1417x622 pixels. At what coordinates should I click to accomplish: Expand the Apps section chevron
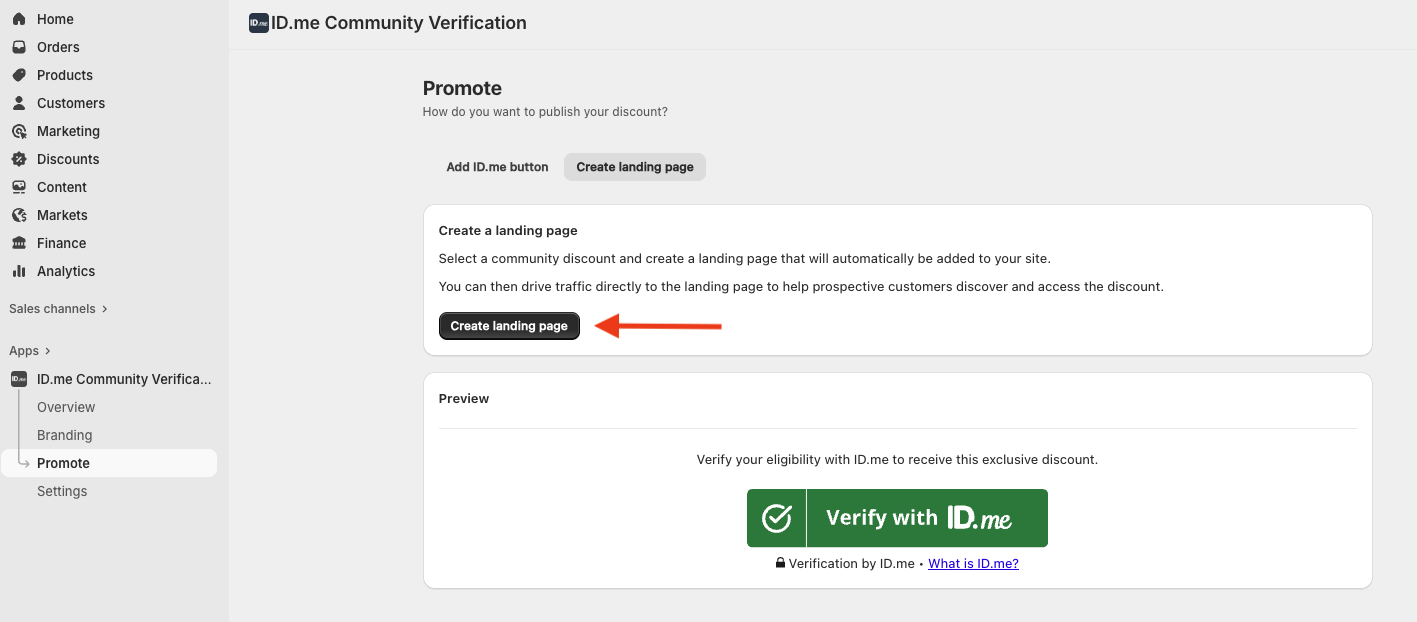(47, 351)
